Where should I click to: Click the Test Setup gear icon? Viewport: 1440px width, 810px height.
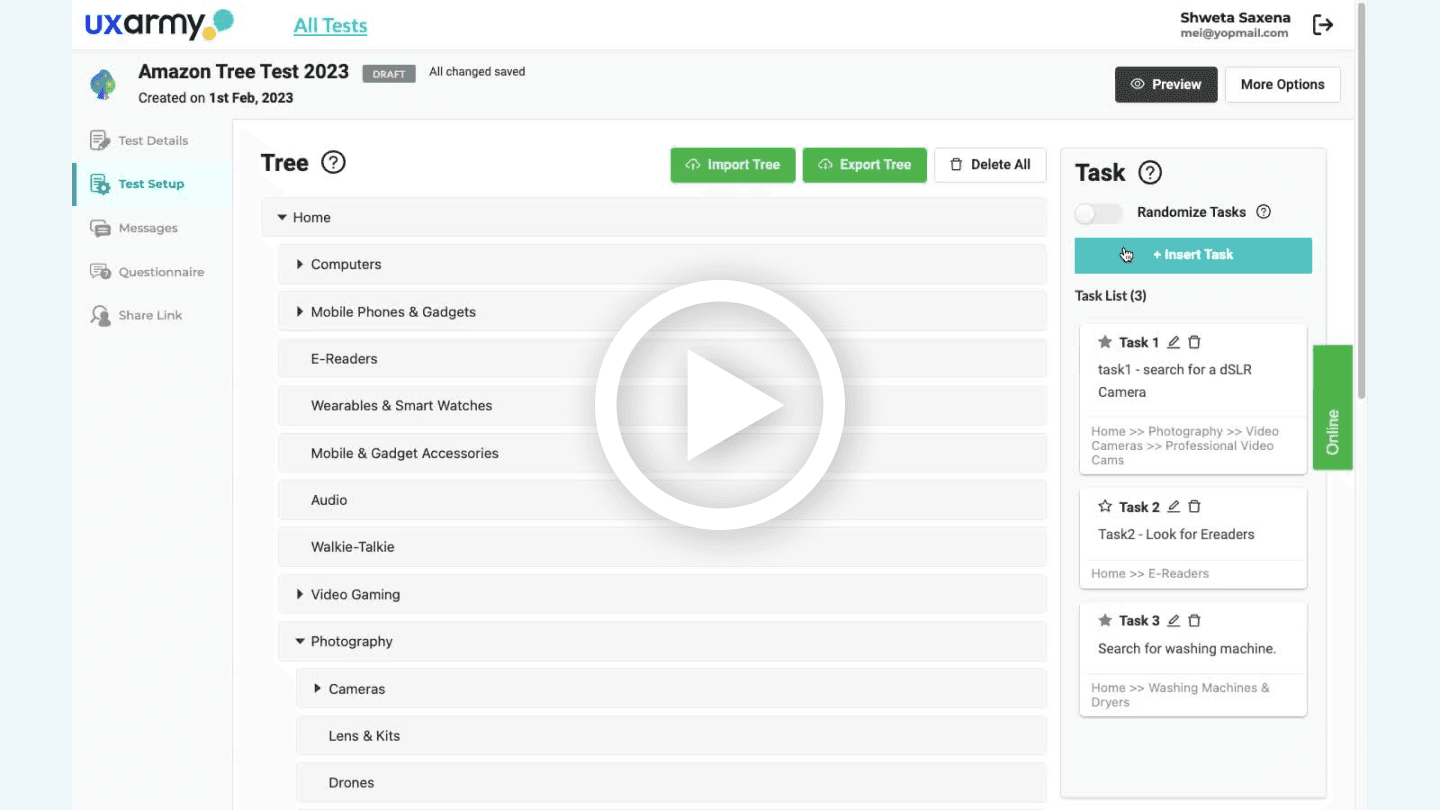100,184
